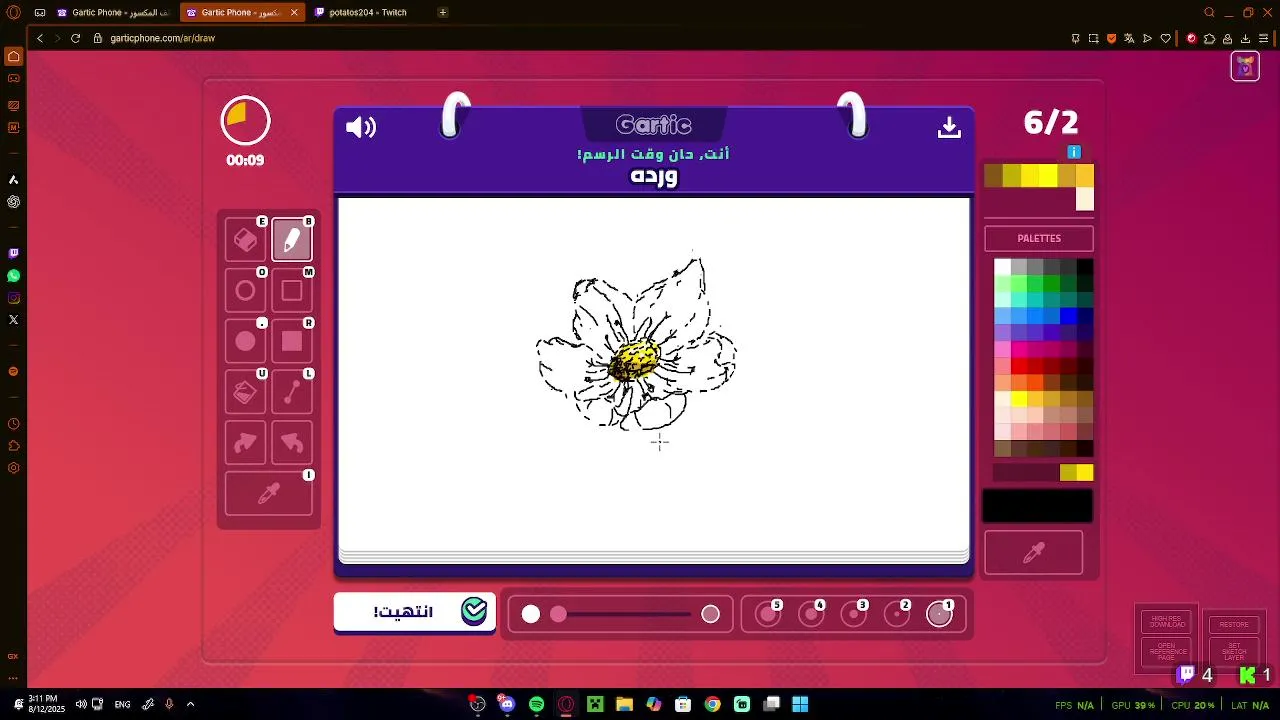Take a snapshot with the browser toolbar icon
Screen dimensions: 1280x720
(x=1094, y=38)
